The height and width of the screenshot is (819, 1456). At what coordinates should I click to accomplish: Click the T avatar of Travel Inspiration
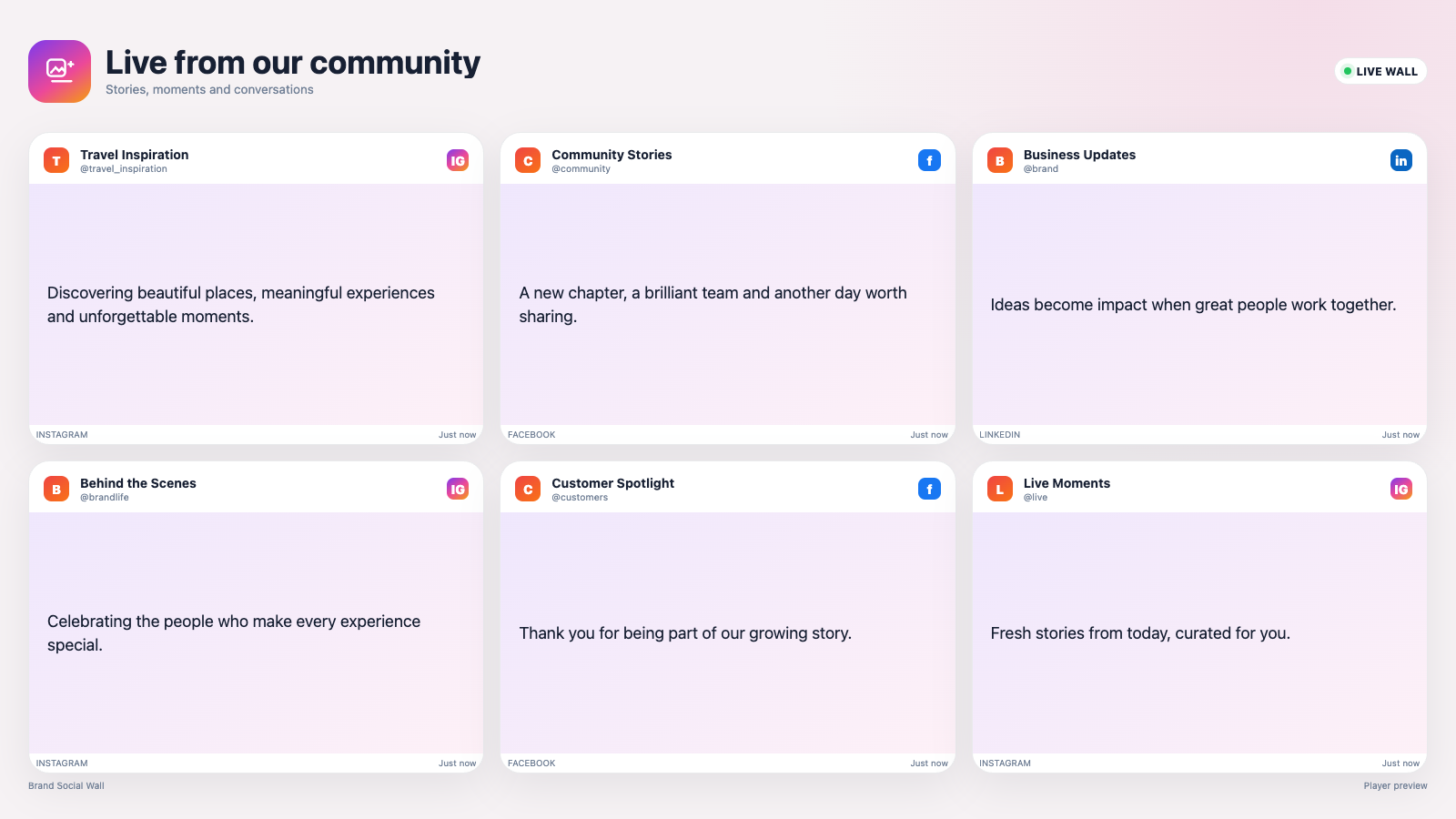coord(56,160)
